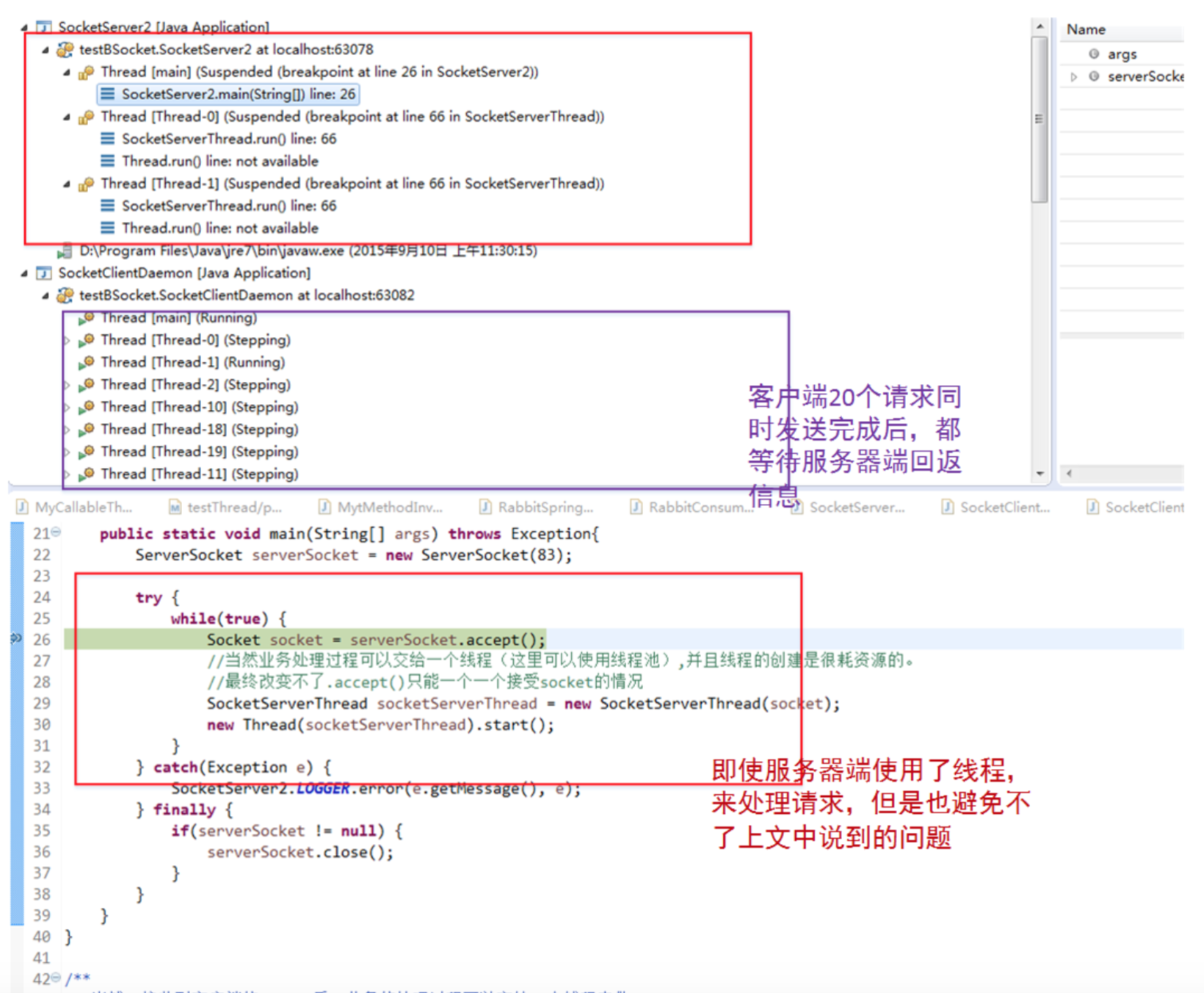
Task: Click the icon of Thread [Thread-1] (Running)
Action: click(87, 362)
